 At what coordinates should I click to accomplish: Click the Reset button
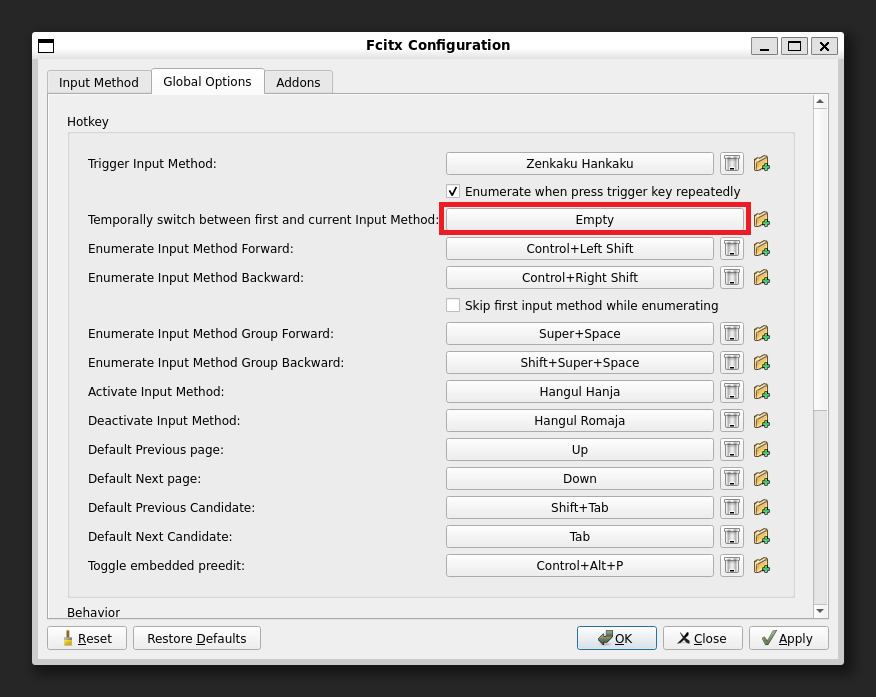(x=87, y=638)
